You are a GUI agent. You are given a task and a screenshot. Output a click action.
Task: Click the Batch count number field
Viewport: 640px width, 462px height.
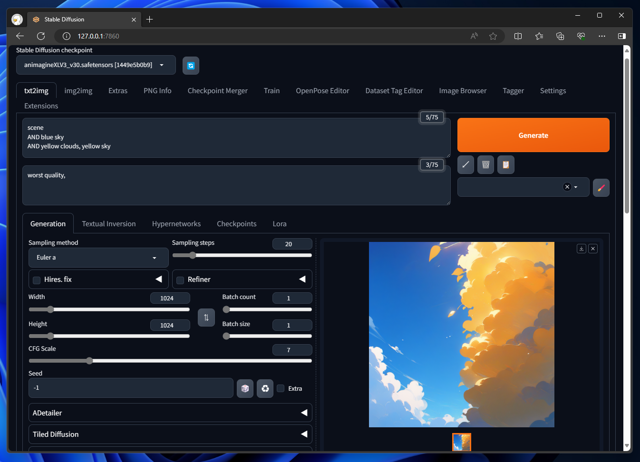pos(292,298)
